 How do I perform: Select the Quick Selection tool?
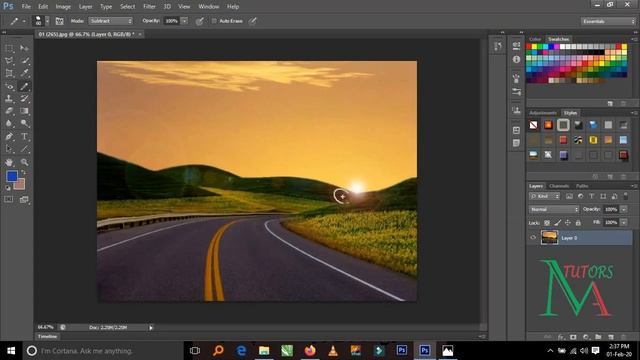pyautogui.click(x=24, y=61)
